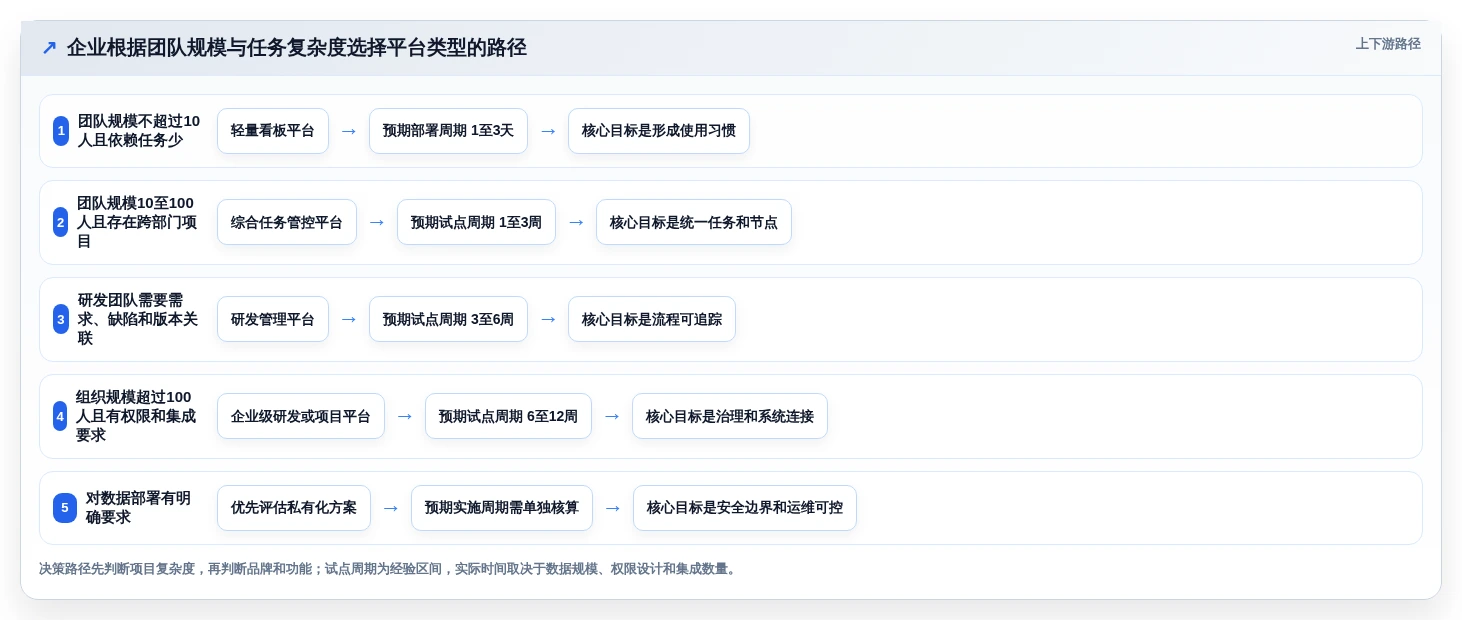Click the 核心目标是治理和系统连接 chip
The width and height of the screenshot is (1462, 620).
tap(730, 416)
